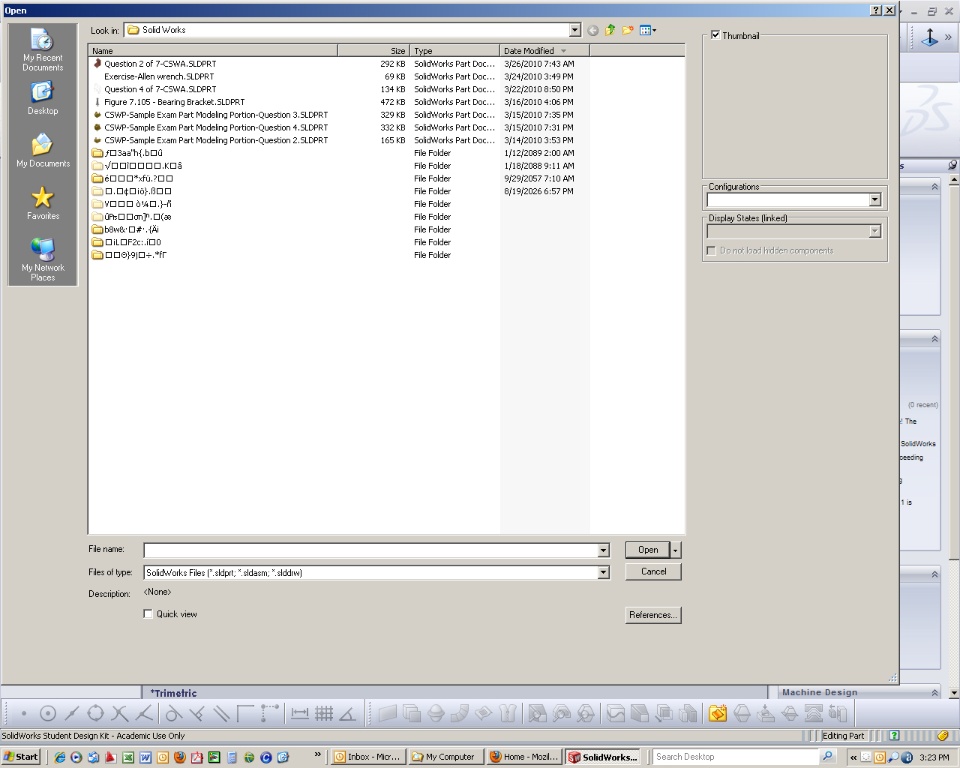Switch to Home - Mozilla Firefox taskbar button
Screen dimensions: 960x768
pos(524,757)
